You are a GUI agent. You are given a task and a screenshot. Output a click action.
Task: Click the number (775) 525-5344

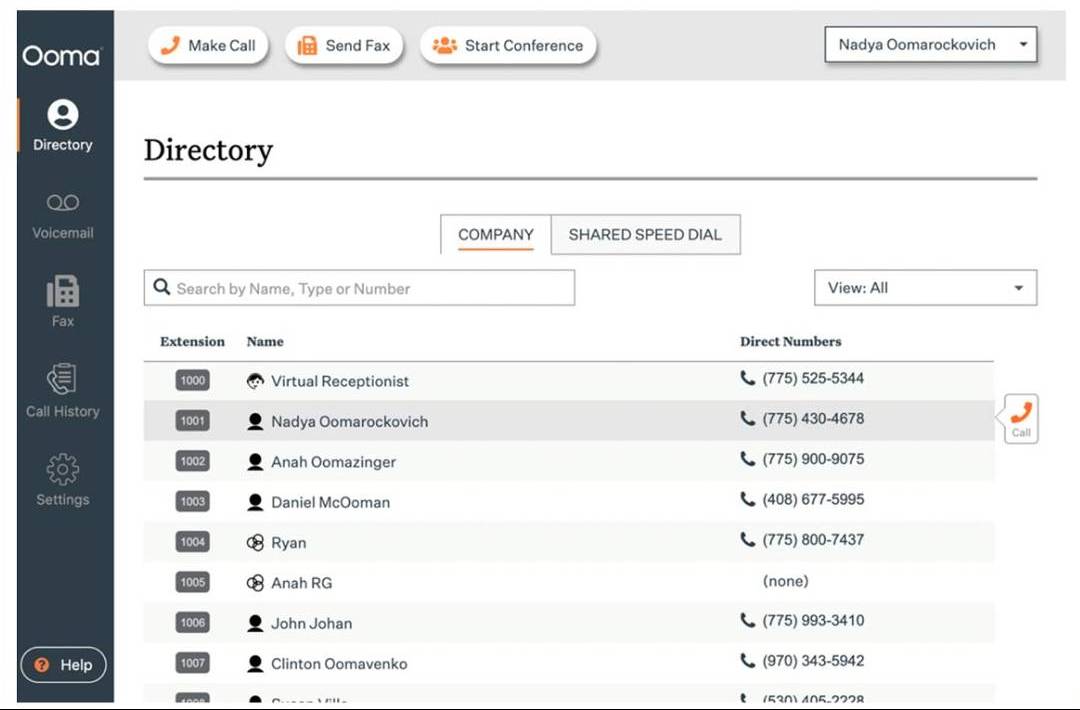(813, 378)
